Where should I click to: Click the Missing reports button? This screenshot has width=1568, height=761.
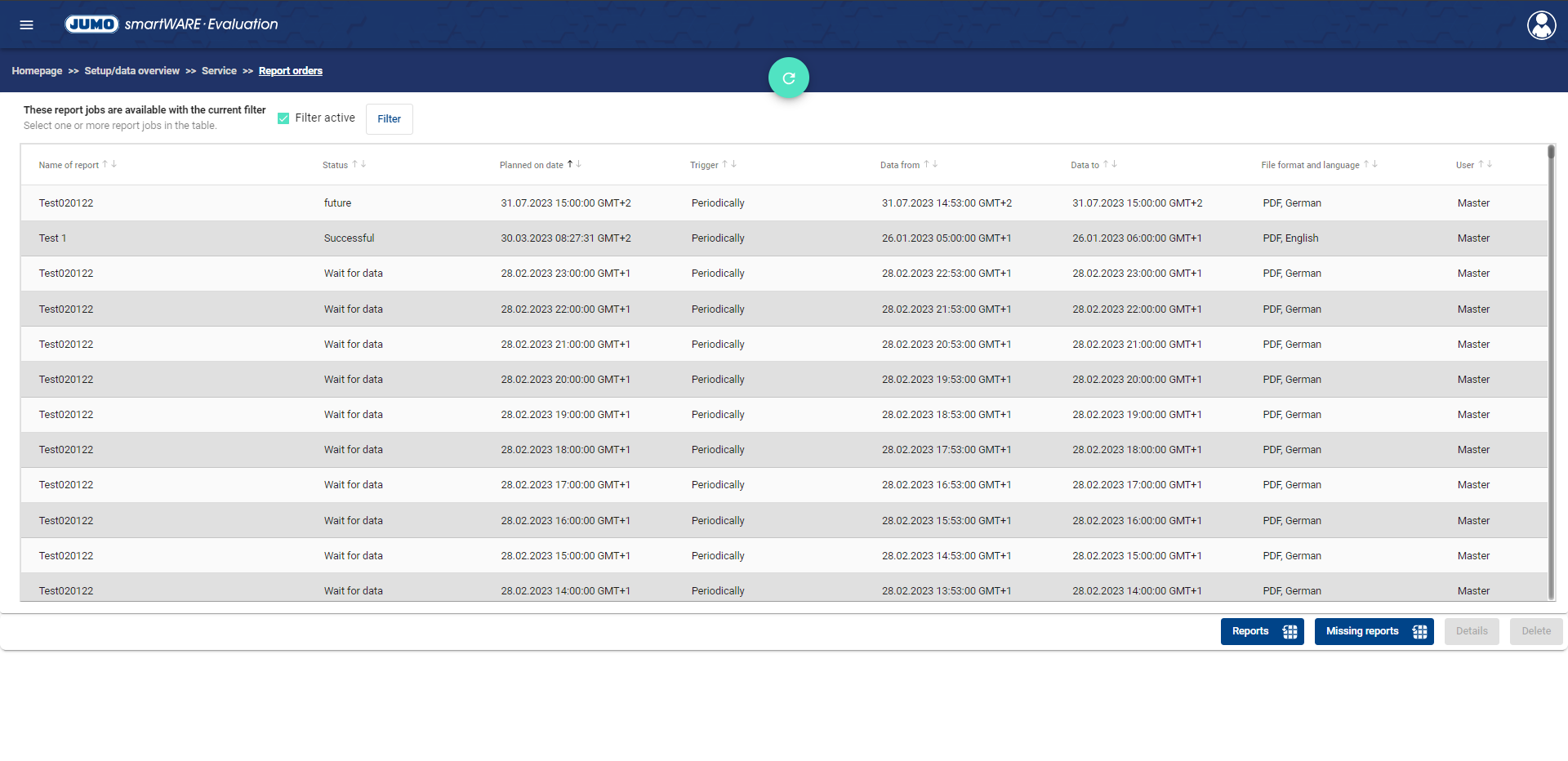1374,631
